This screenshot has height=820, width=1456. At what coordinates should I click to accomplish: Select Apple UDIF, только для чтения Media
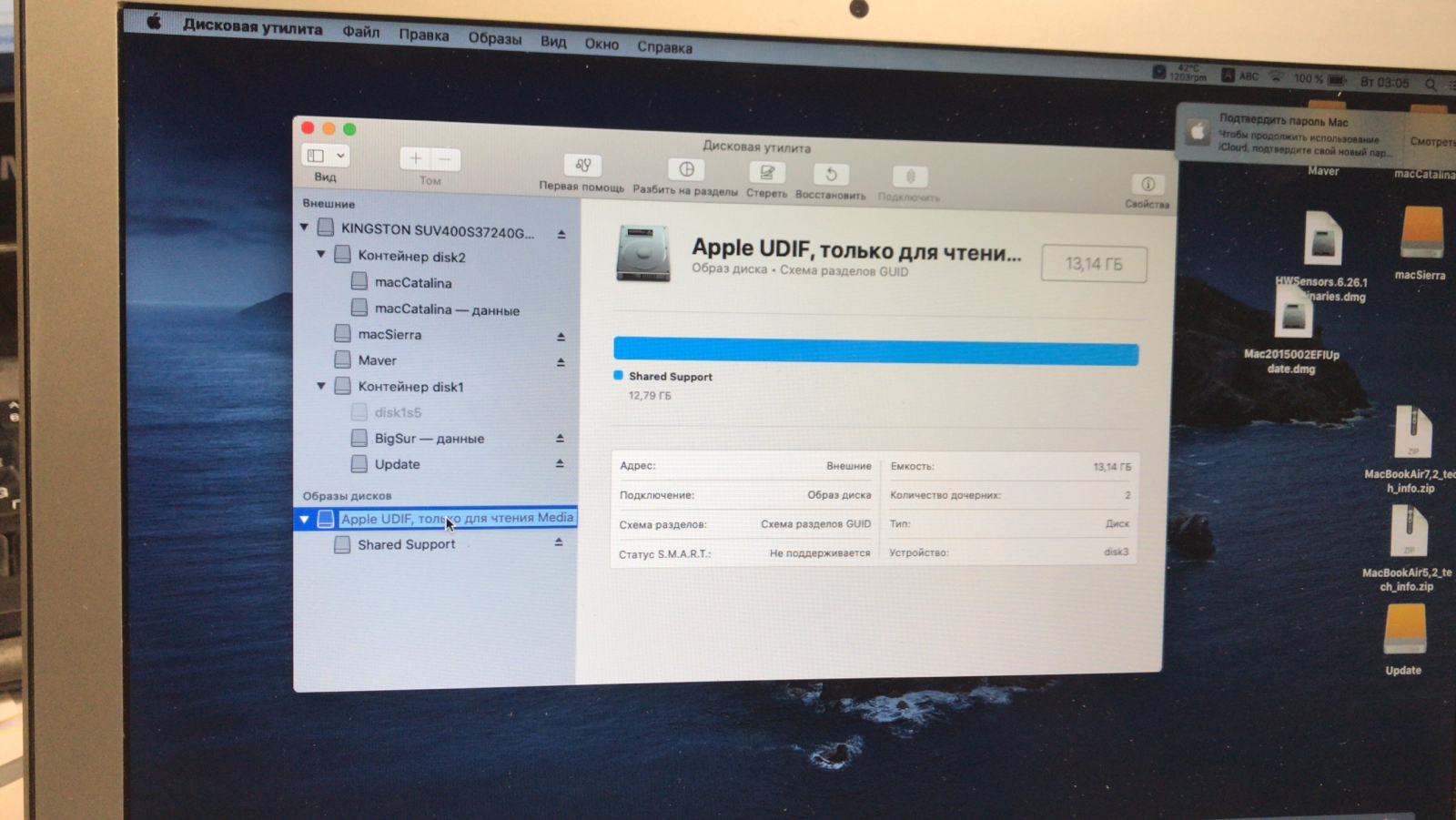pos(436,518)
